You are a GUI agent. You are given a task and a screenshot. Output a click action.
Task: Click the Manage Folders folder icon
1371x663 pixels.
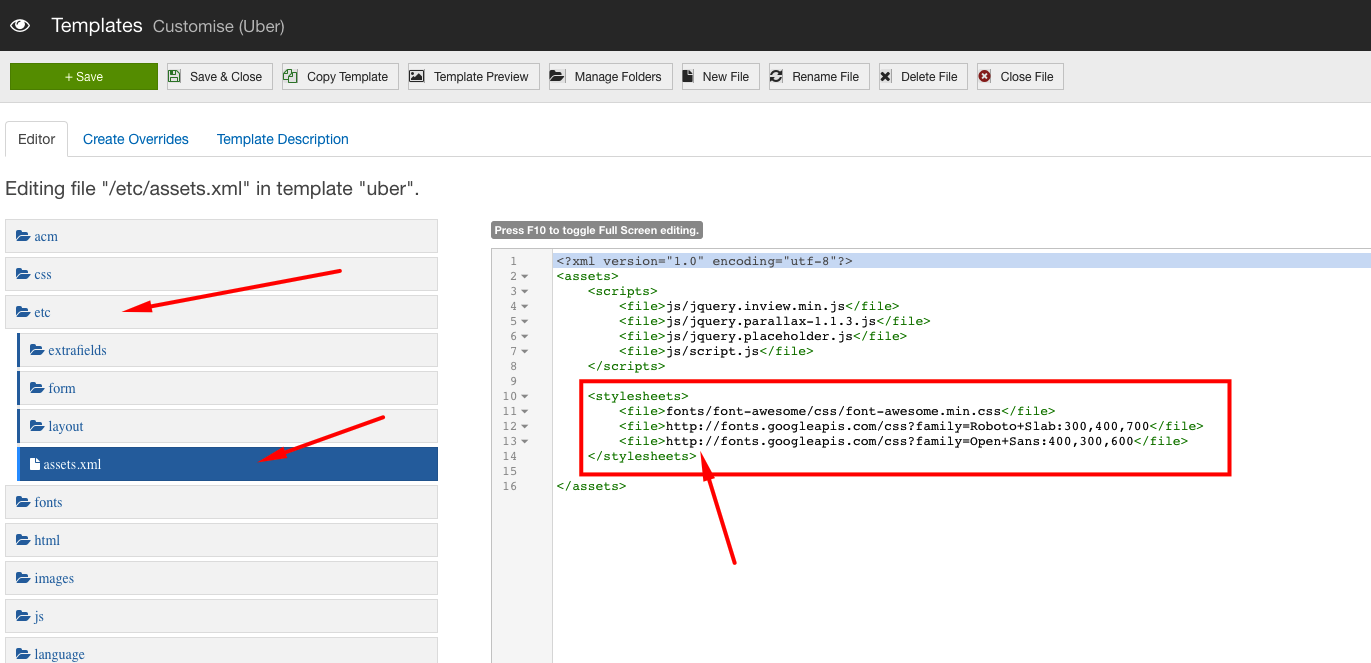click(557, 77)
